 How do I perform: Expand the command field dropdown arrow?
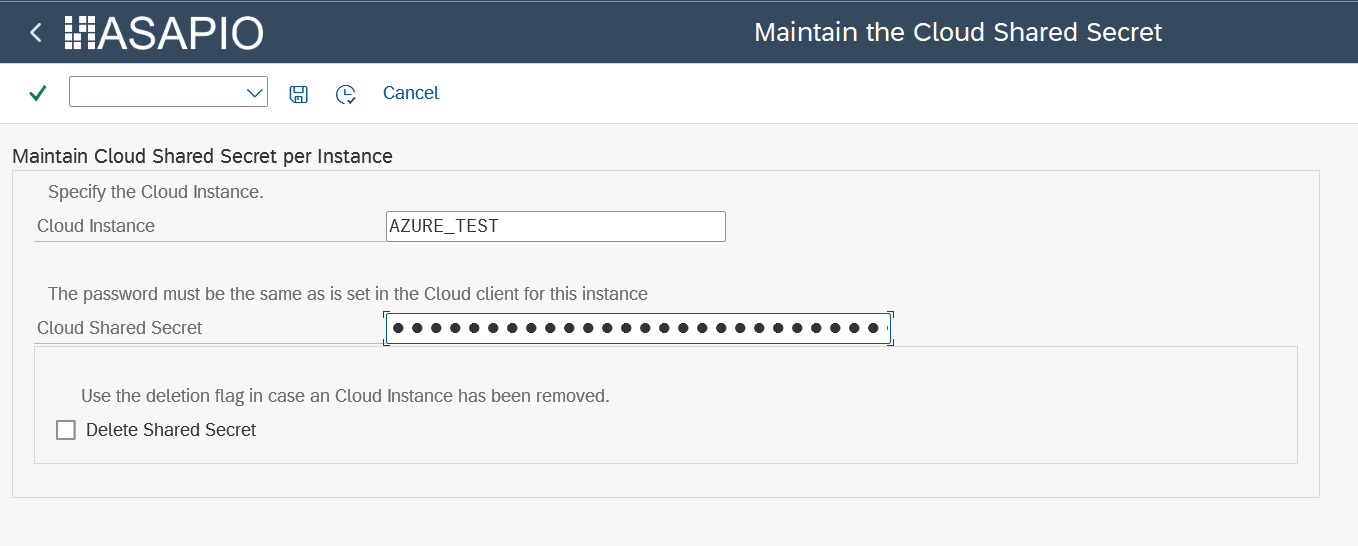(254, 93)
